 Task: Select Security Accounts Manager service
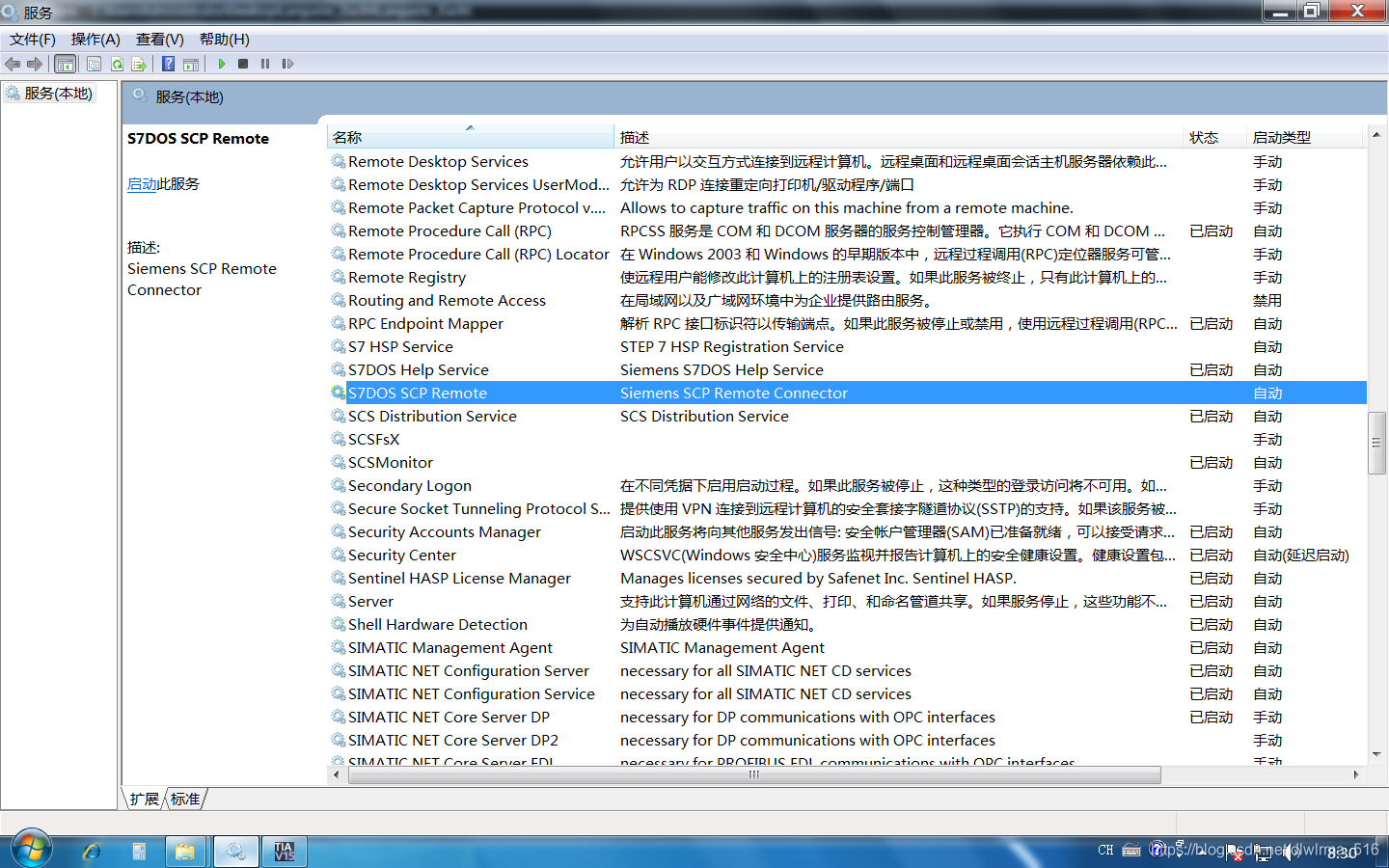[445, 532]
